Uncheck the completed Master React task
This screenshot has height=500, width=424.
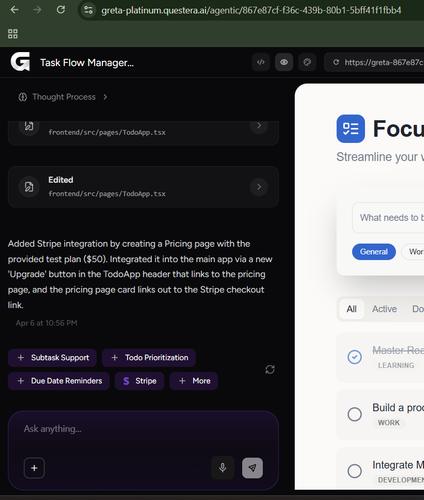[355, 357]
